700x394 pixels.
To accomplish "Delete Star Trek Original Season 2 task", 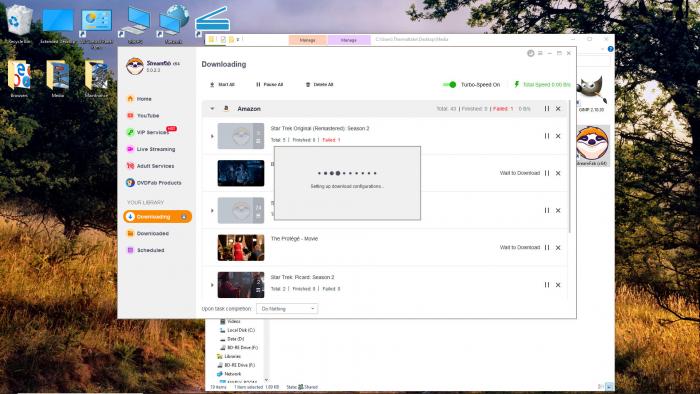I will click(558, 136).
